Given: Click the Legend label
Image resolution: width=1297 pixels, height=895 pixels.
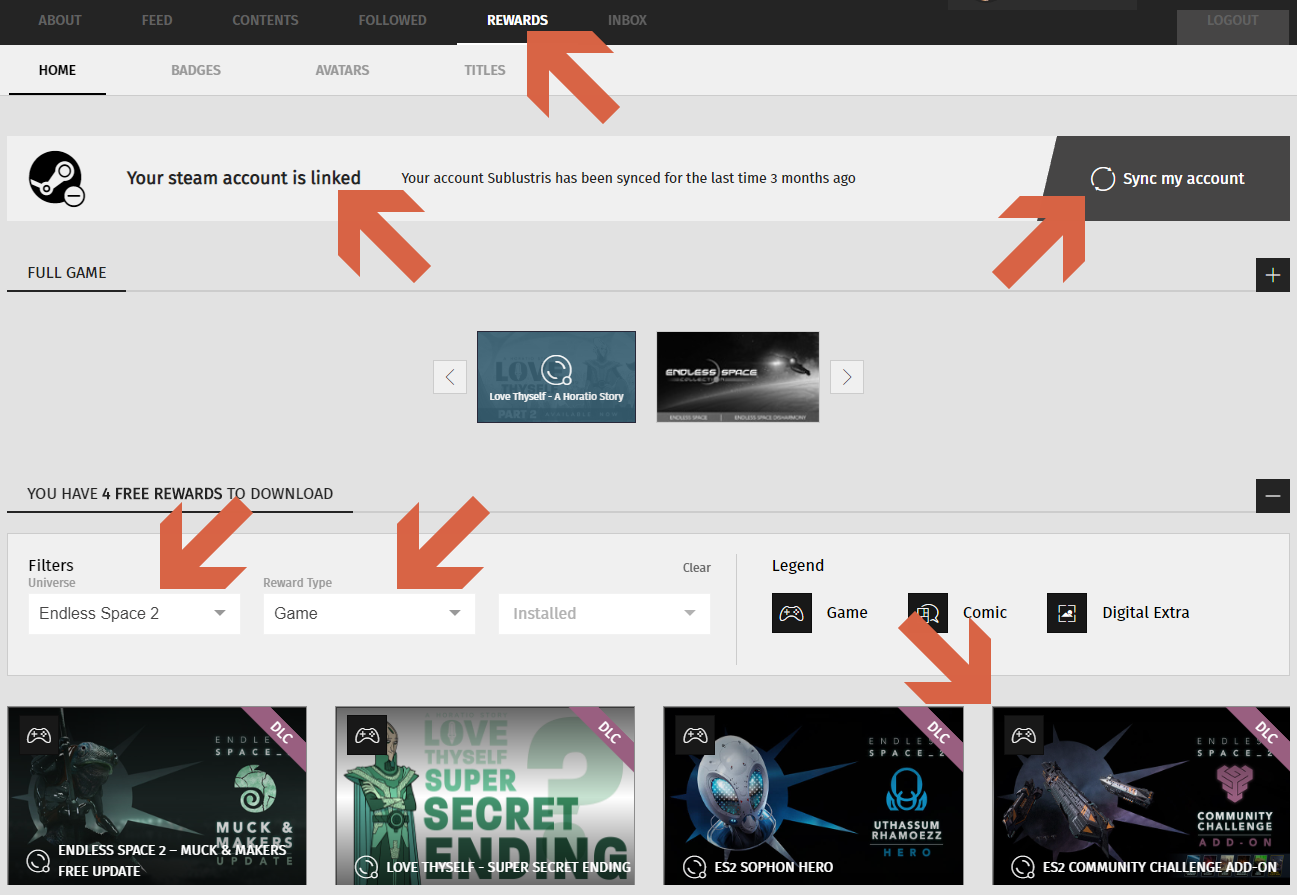Looking at the screenshot, I should 798,565.
